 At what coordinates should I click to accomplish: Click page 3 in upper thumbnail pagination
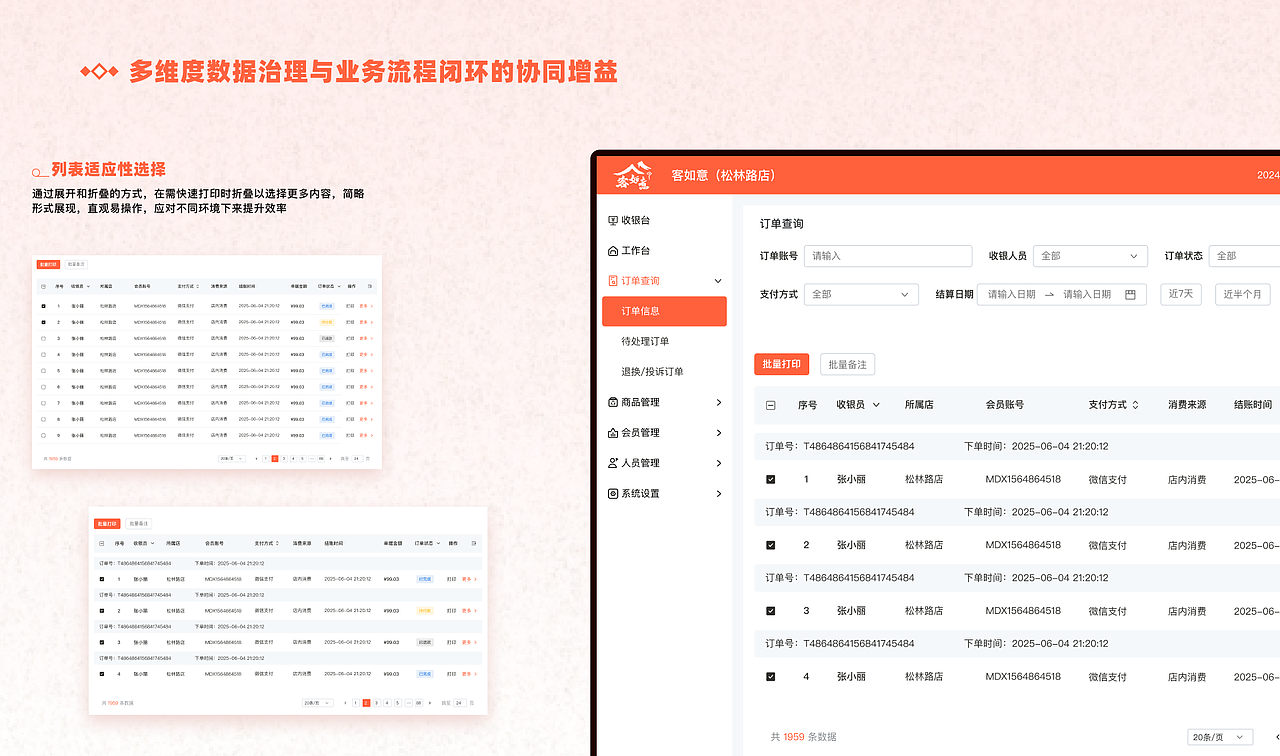coord(284,459)
